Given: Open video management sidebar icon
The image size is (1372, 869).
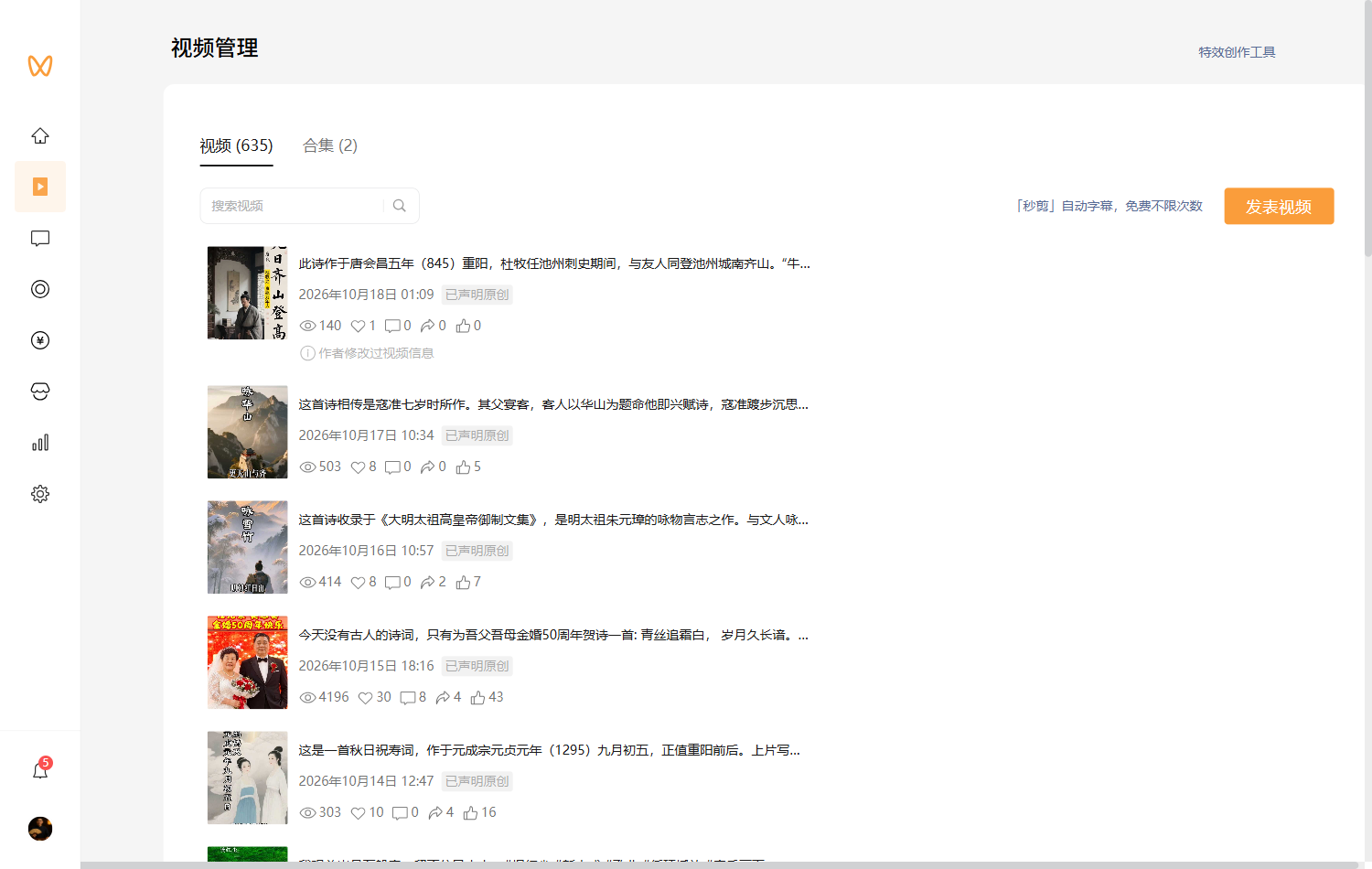Looking at the screenshot, I should pos(40,187).
